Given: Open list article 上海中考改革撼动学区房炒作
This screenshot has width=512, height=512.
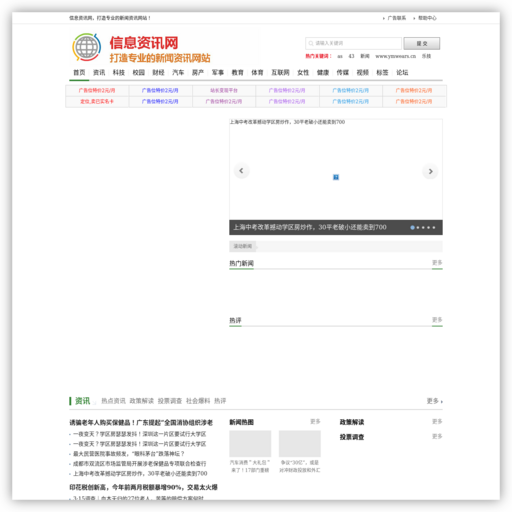Looking at the screenshot, I should (x=140, y=473).
